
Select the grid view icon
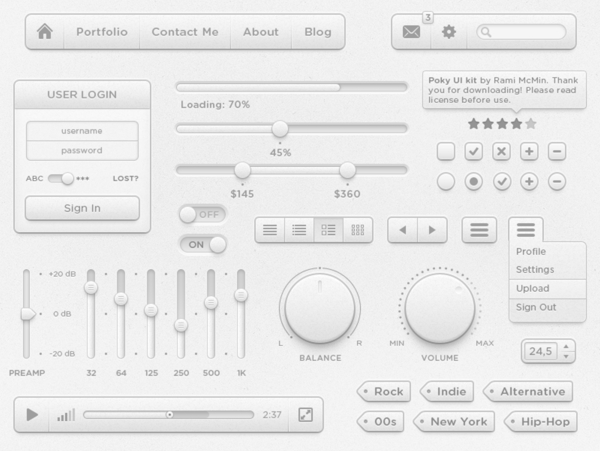358,230
